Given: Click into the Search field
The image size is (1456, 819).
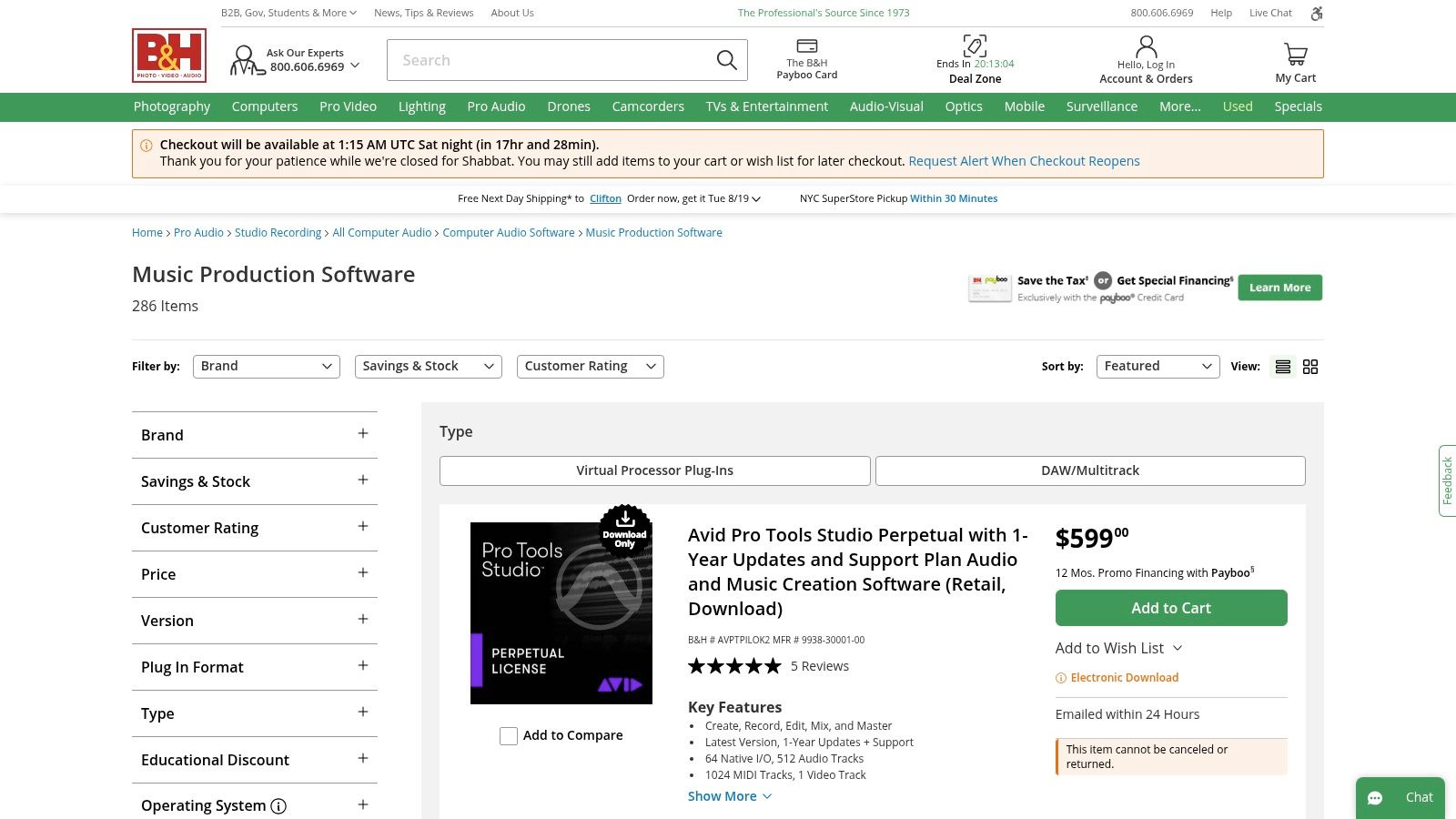Looking at the screenshot, I should pyautogui.click(x=551, y=60).
